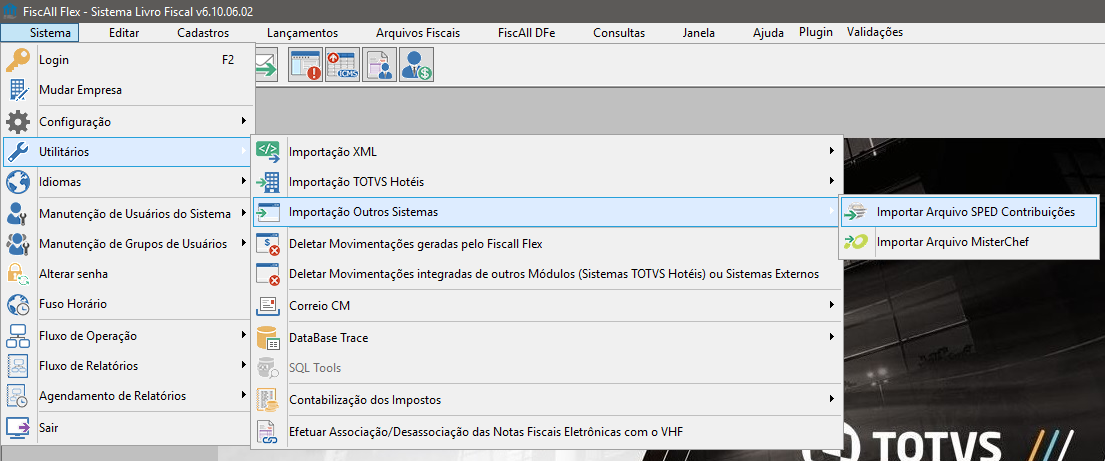
Task: Open the Arquivos Fiscais menu
Action: coord(418,32)
